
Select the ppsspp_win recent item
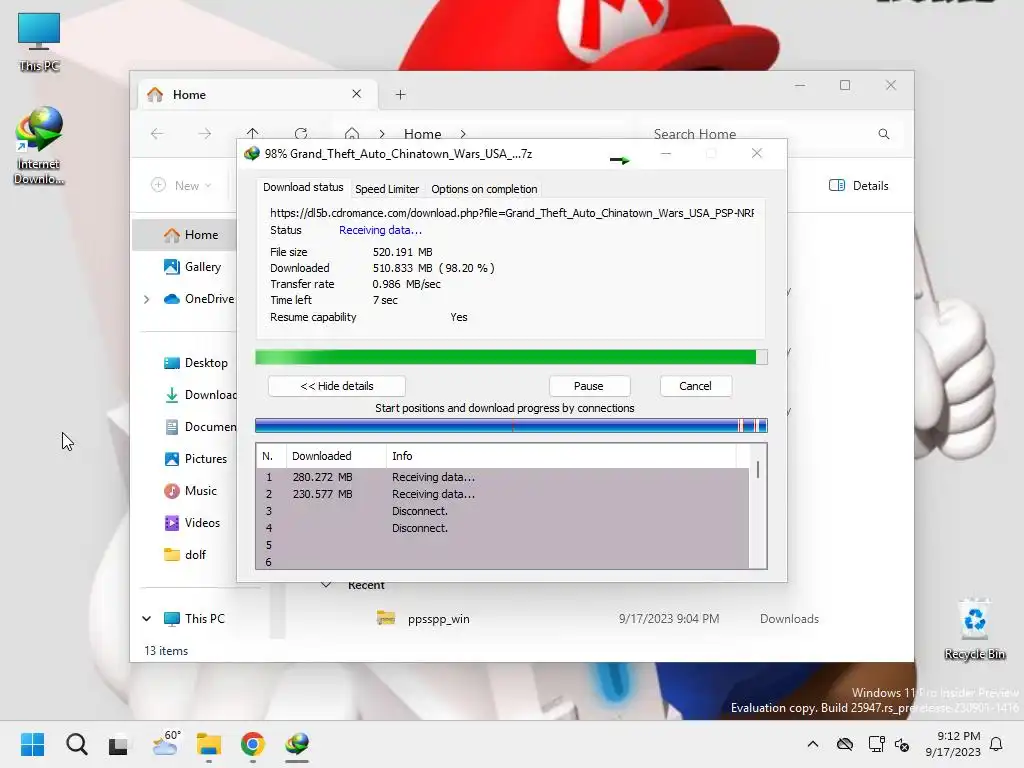click(x=596, y=618)
